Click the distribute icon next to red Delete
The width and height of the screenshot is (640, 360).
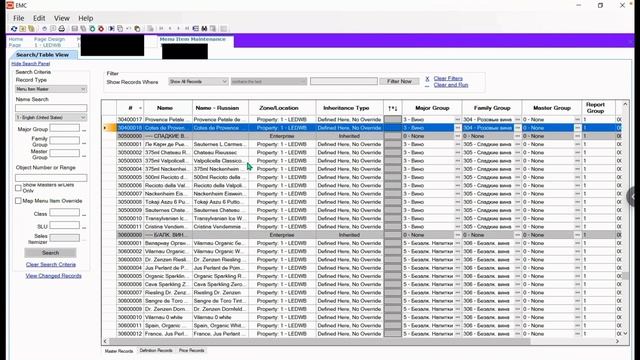click(x=111, y=29)
